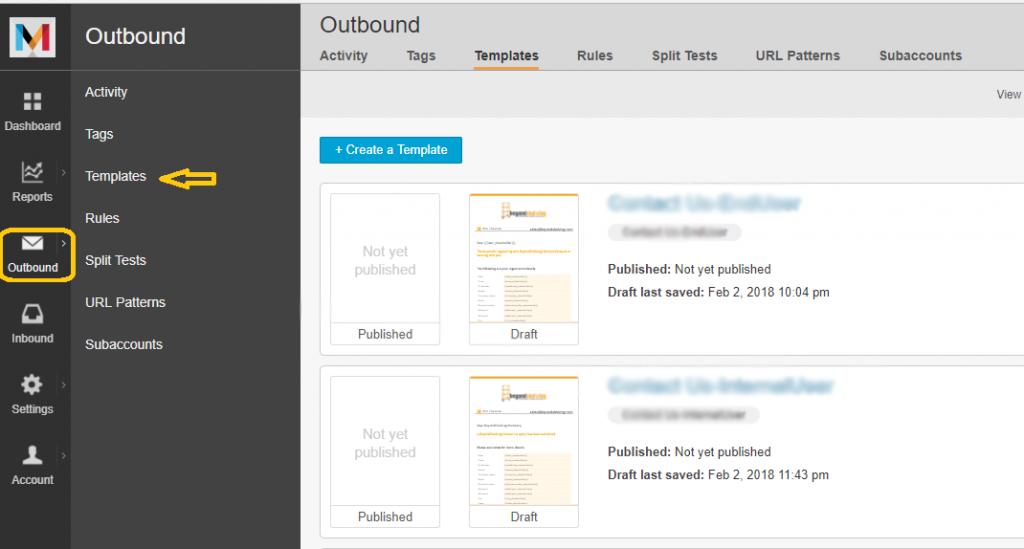Open Subaccounts from the sidebar menu
1024x549 pixels.
pyautogui.click(x=124, y=344)
